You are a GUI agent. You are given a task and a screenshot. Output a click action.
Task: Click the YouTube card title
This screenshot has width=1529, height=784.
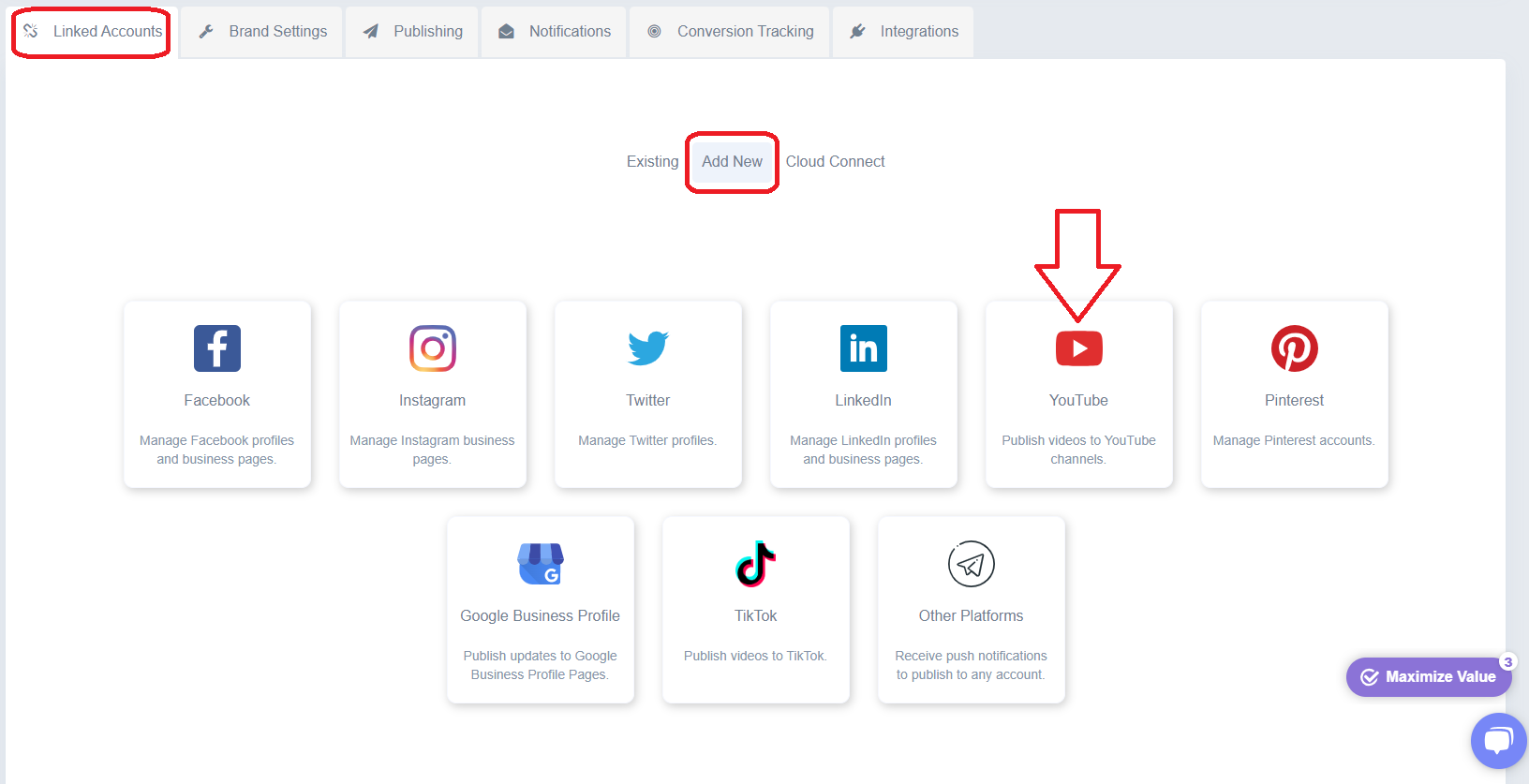point(1079,400)
